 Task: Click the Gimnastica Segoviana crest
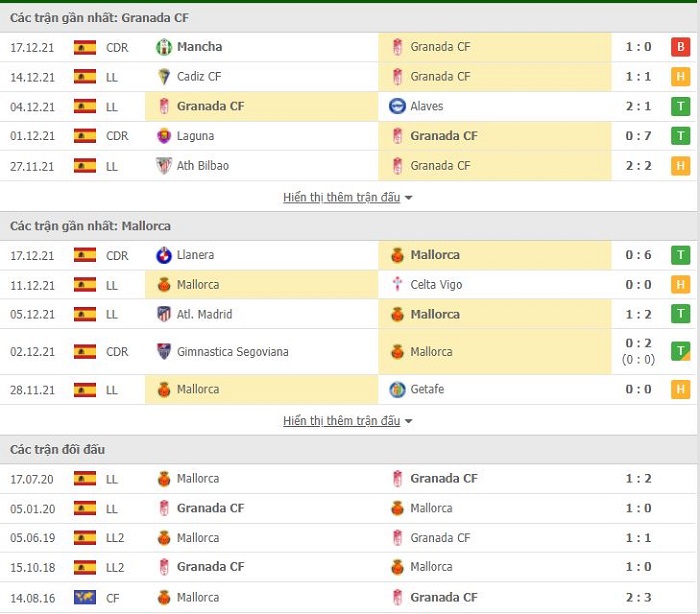click(164, 351)
